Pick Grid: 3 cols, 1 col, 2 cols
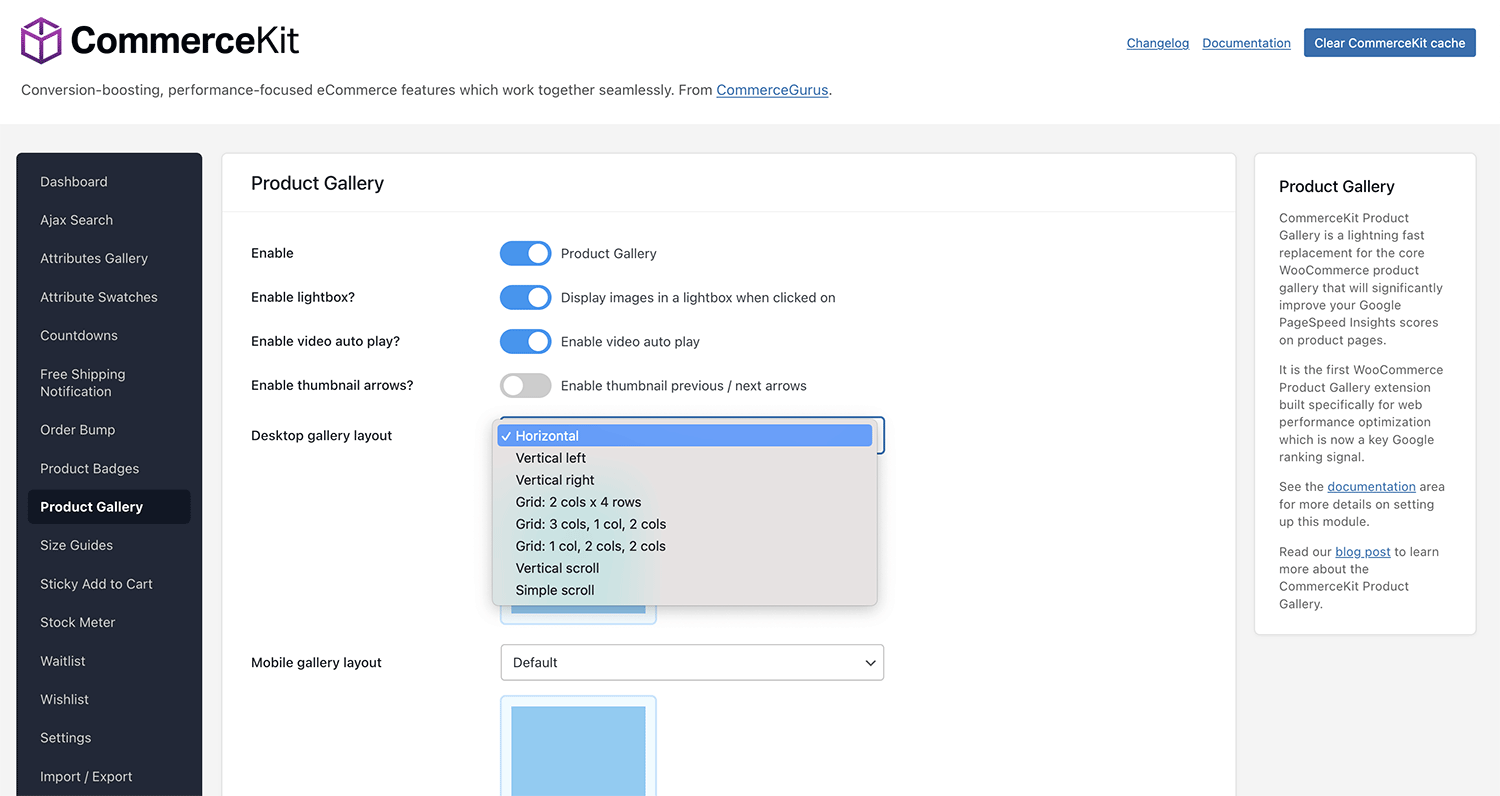Viewport: 1500px width, 796px height. (685, 524)
